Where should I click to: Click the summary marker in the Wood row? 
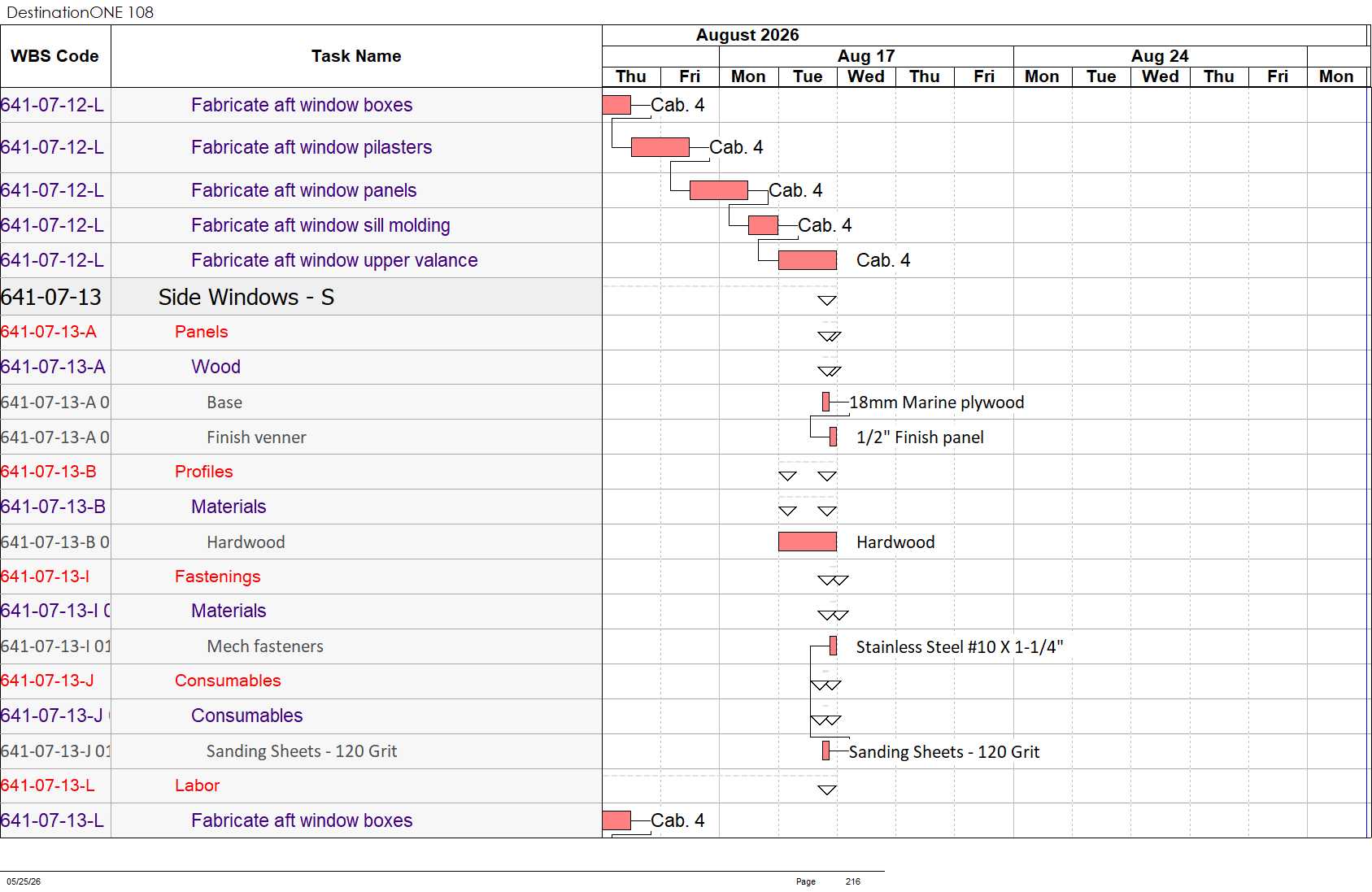tap(830, 372)
